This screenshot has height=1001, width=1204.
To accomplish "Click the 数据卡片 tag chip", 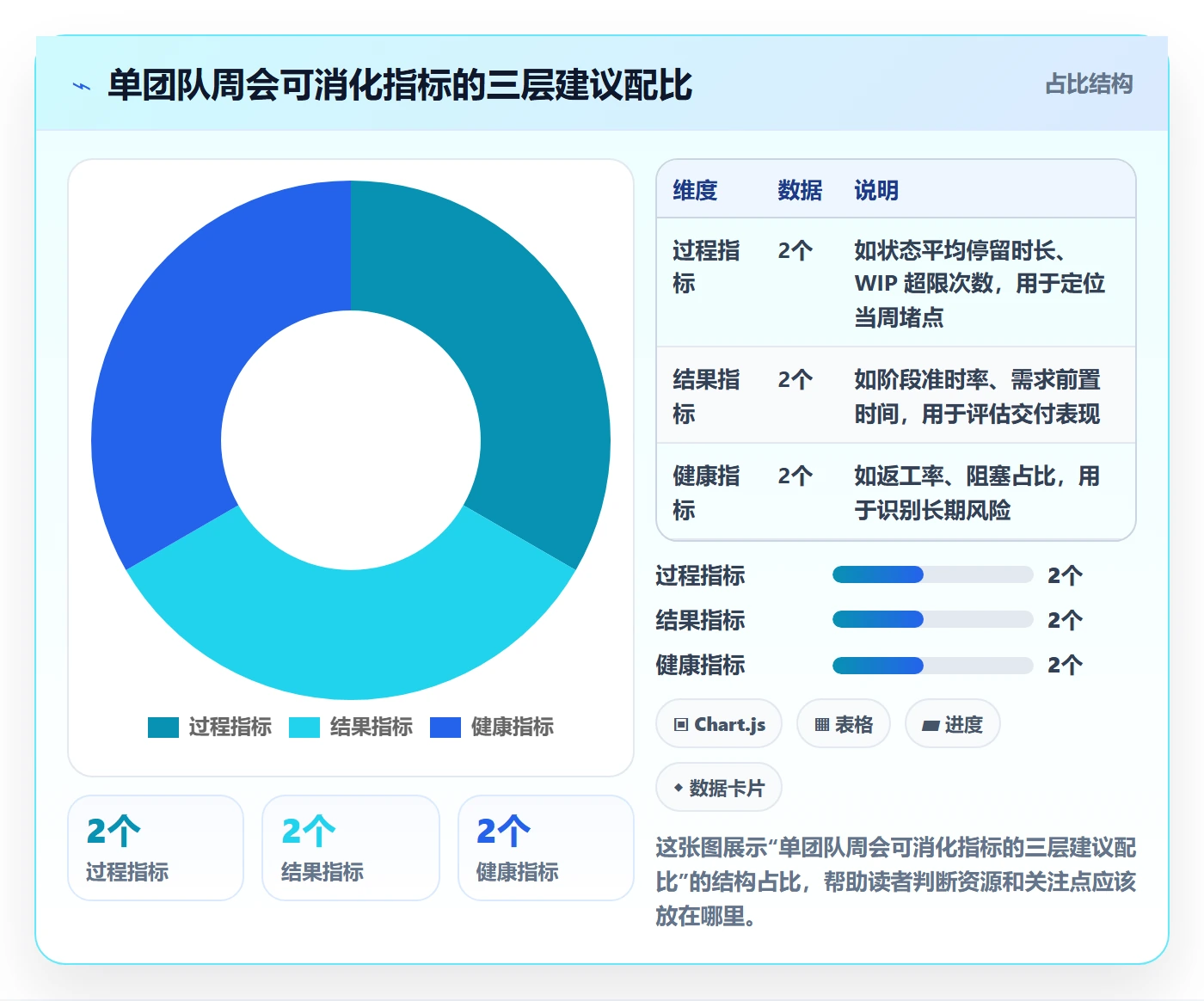I will click(x=719, y=788).
